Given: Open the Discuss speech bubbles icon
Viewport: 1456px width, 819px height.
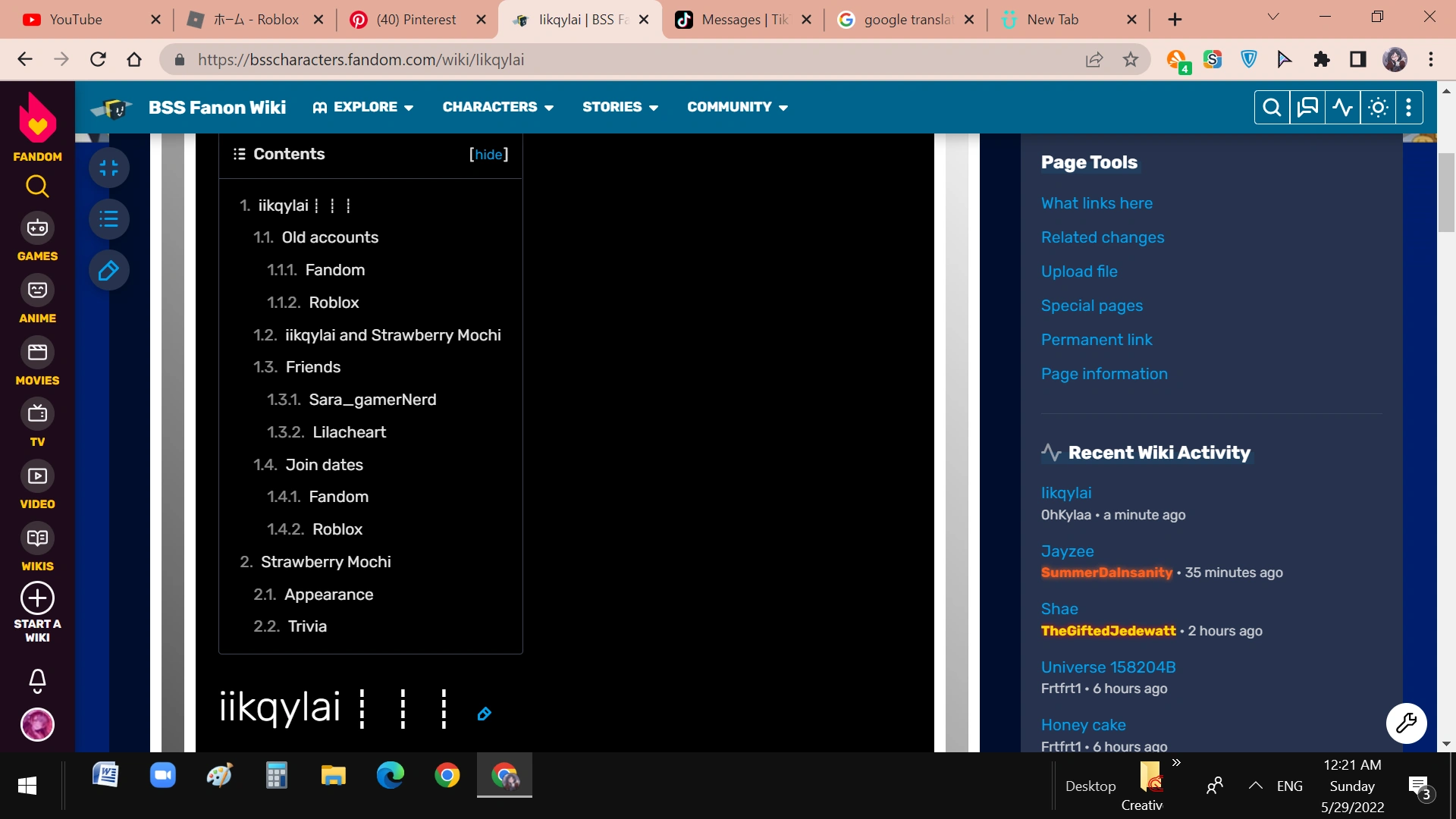Looking at the screenshot, I should [1307, 108].
